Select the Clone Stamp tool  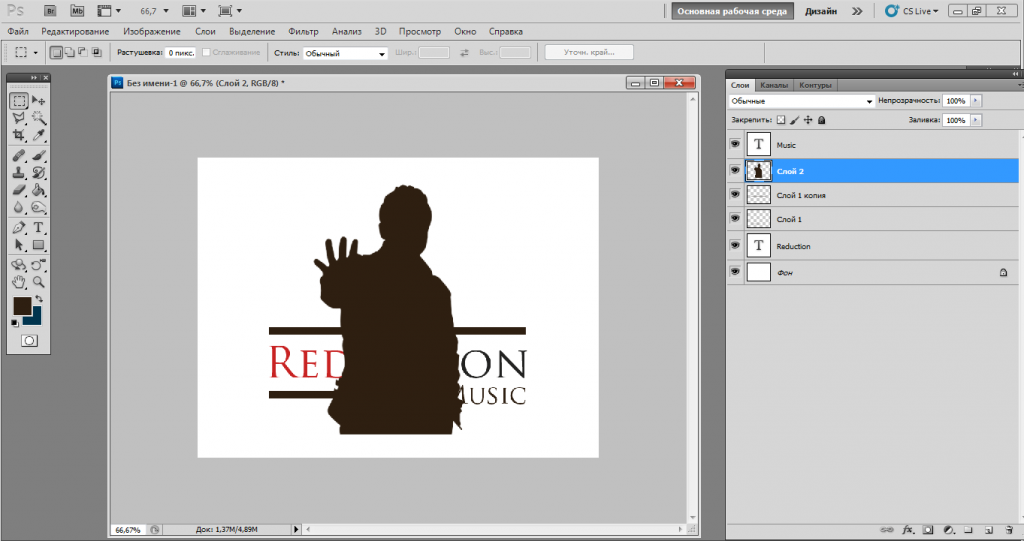pos(19,172)
